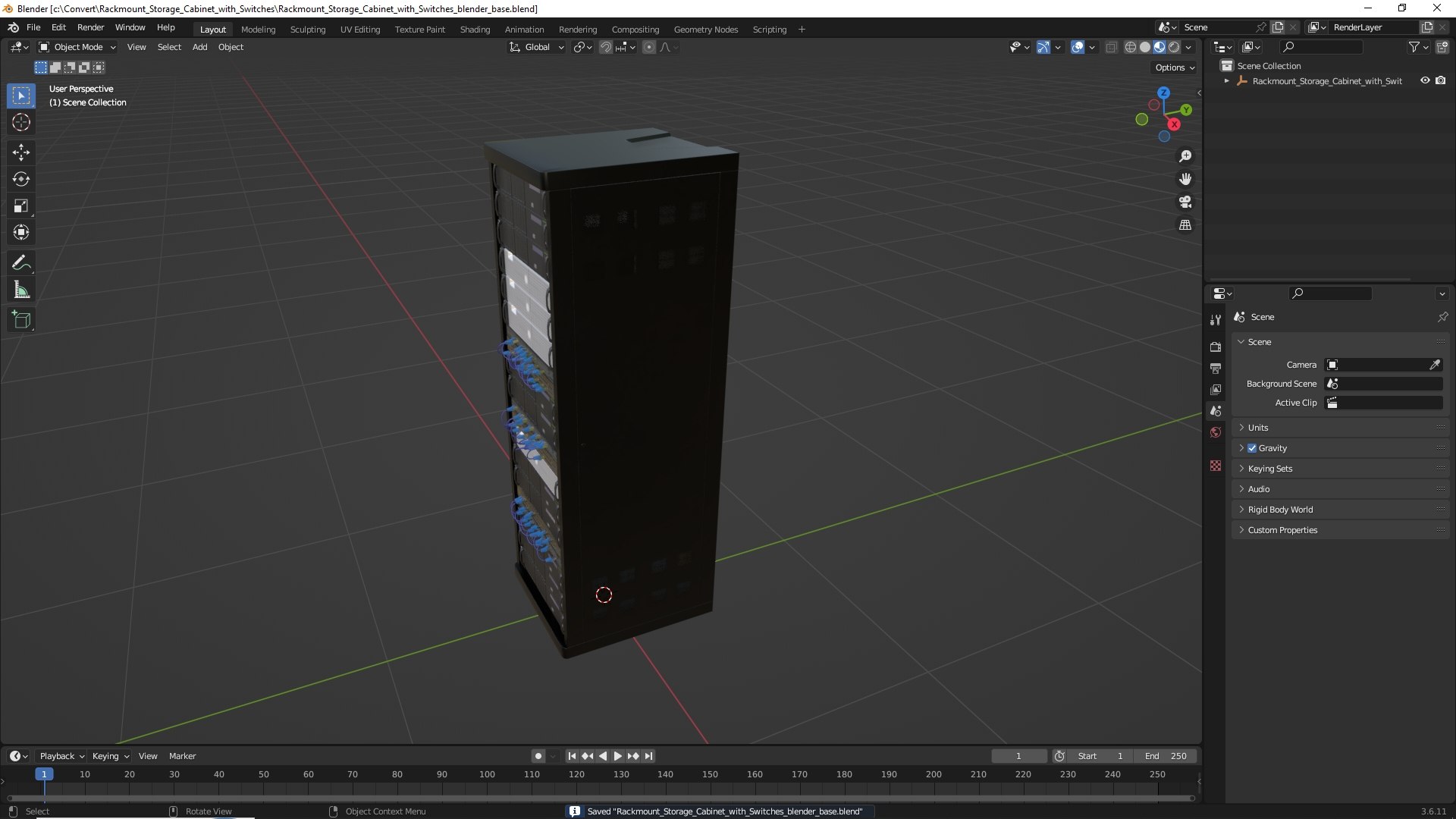Open the Playback dropdown in timeline

(61, 756)
